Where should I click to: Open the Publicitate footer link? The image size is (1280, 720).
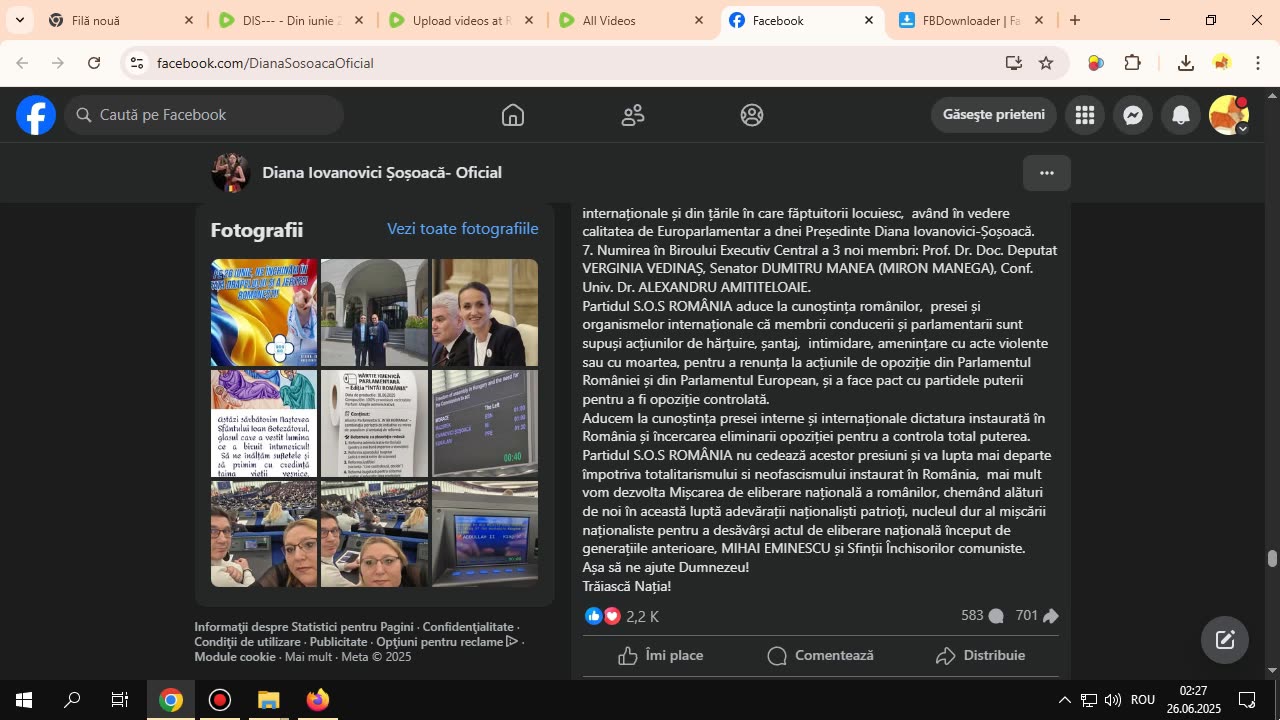click(338, 642)
